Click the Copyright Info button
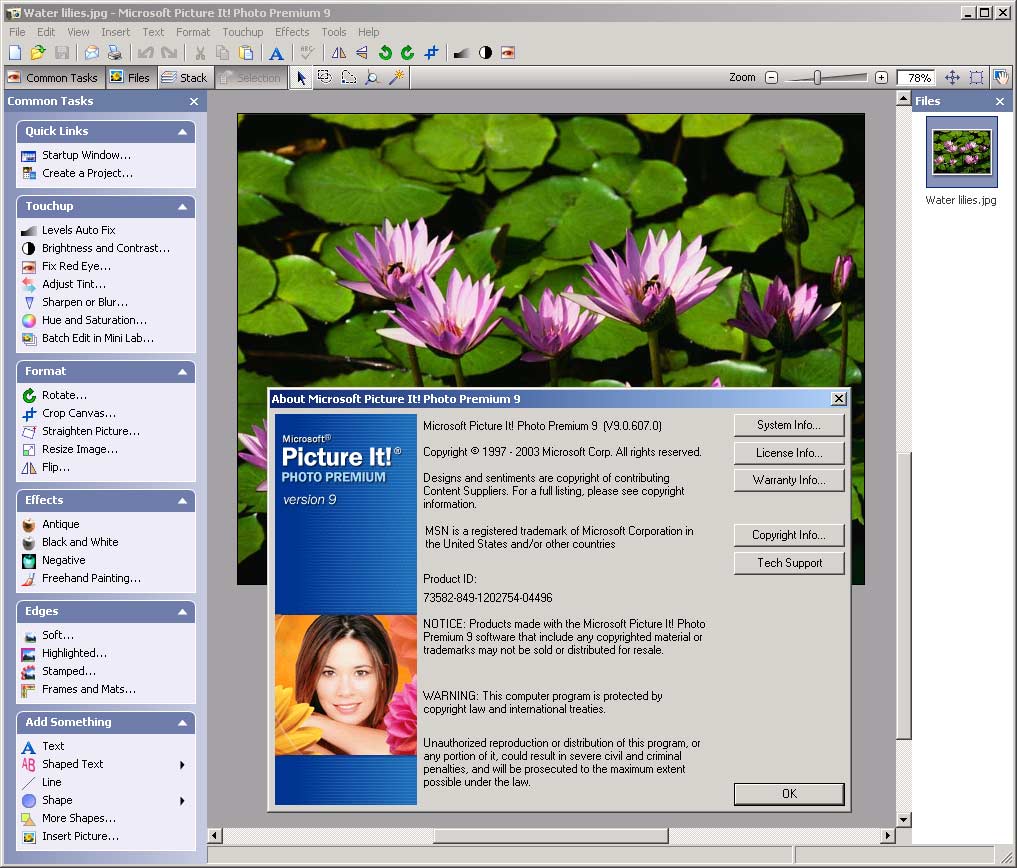 click(789, 535)
